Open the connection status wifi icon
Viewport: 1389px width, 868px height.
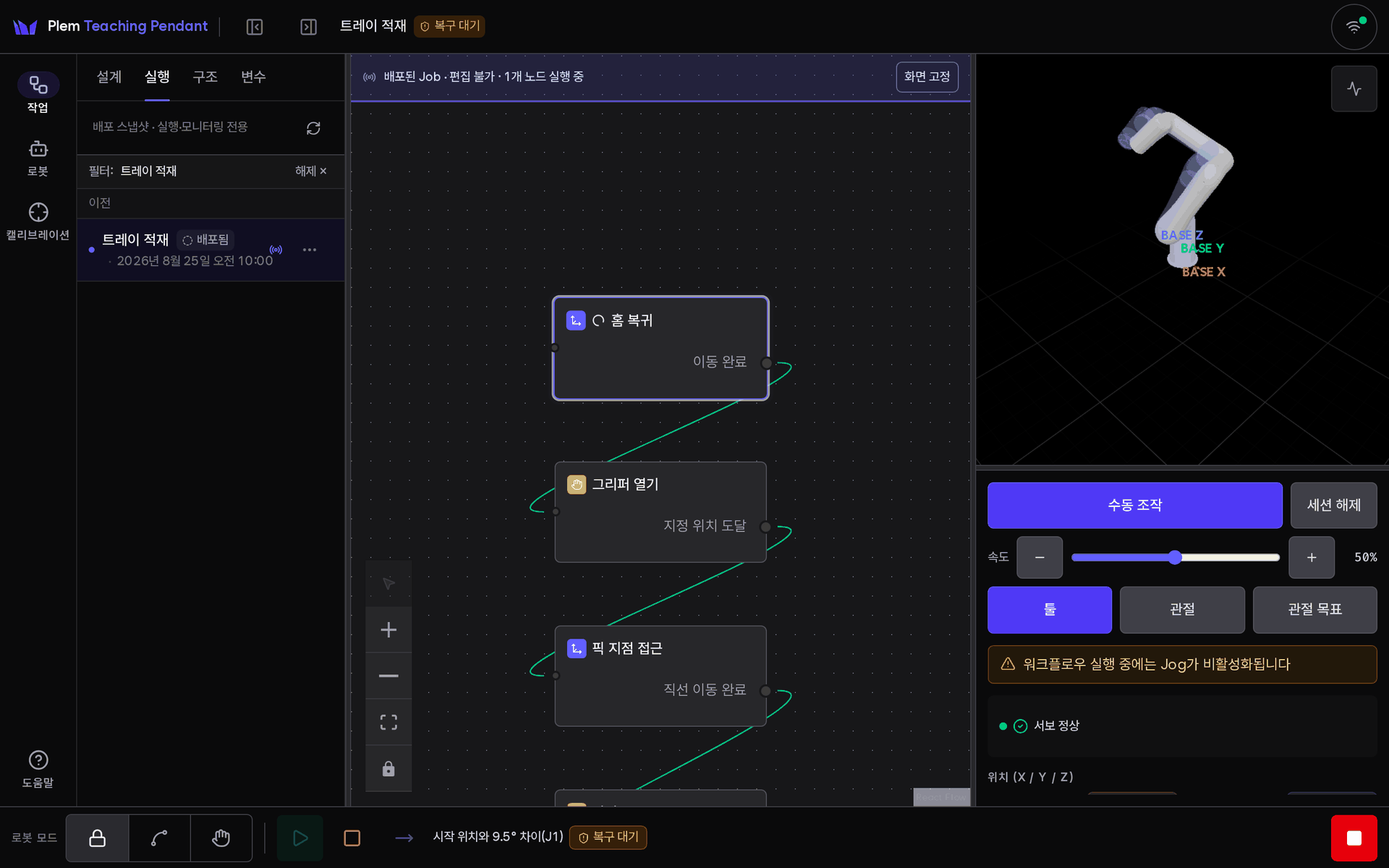click(1354, 27)
